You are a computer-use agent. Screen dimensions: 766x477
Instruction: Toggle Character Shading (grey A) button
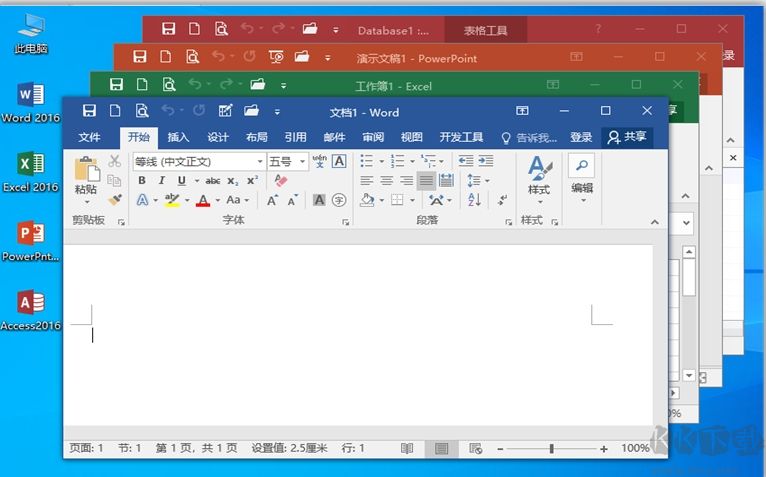point(319,200)
